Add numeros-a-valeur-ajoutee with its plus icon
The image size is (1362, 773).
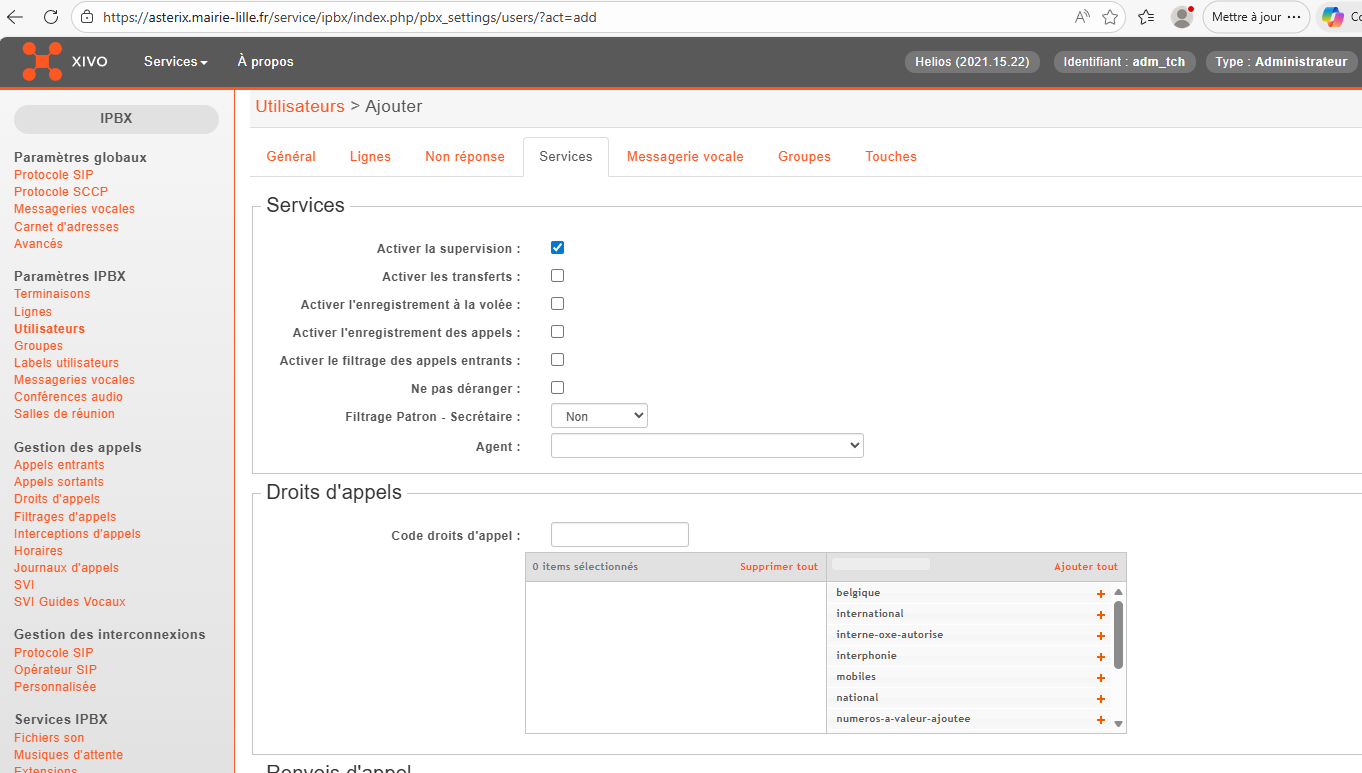pos(1101,720)
